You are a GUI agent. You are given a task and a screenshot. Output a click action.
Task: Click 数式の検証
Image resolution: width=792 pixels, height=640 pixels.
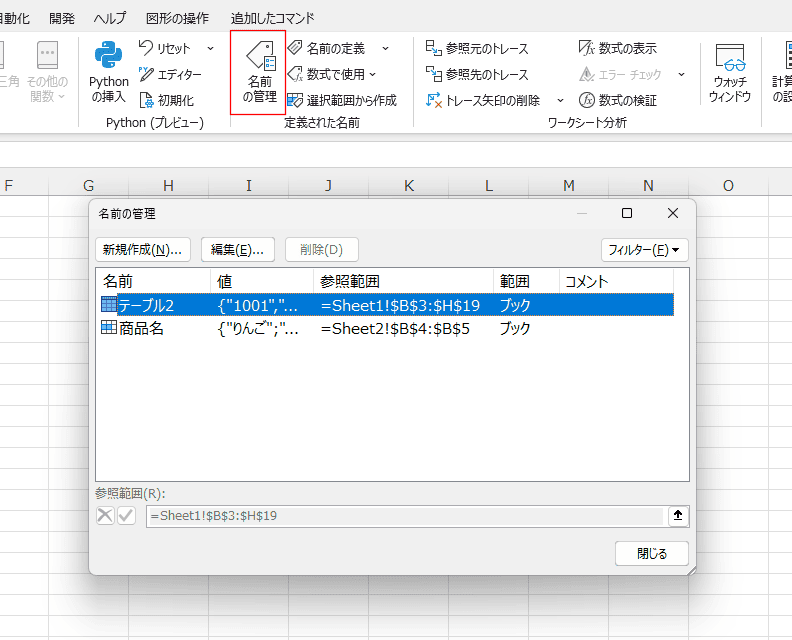click(618, 100)
